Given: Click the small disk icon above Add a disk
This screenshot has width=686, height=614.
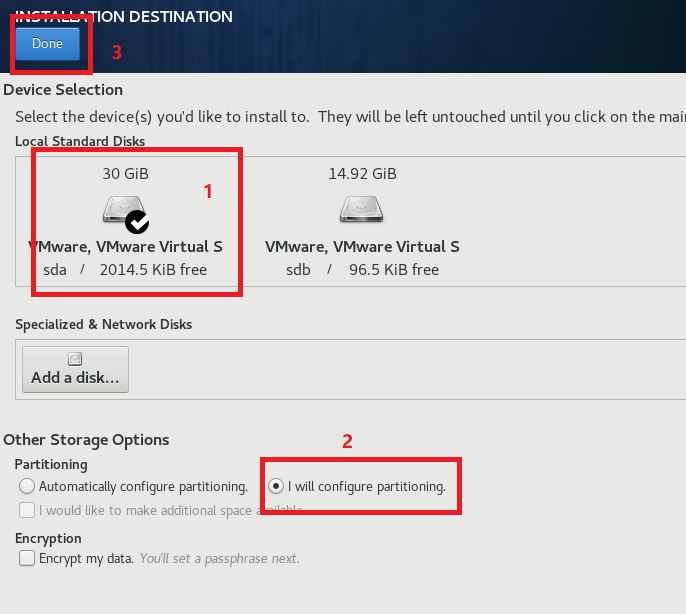Looking at the screenshot, I should tap(75, 359).
